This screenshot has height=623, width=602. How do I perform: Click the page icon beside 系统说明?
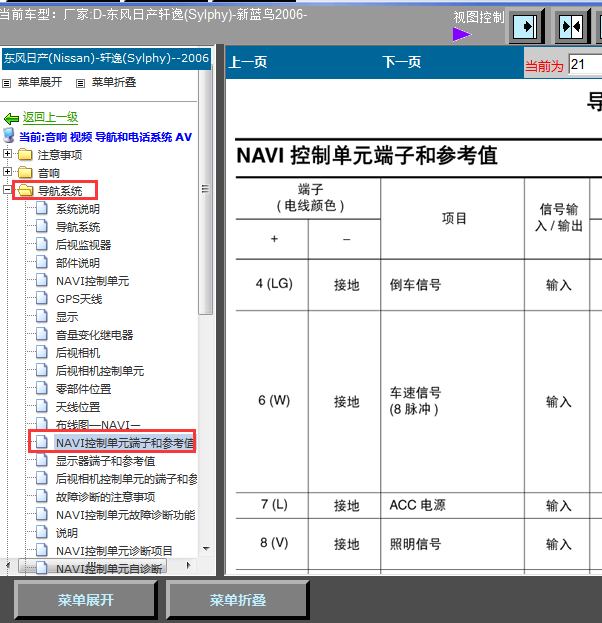click(x=42, y=208)
